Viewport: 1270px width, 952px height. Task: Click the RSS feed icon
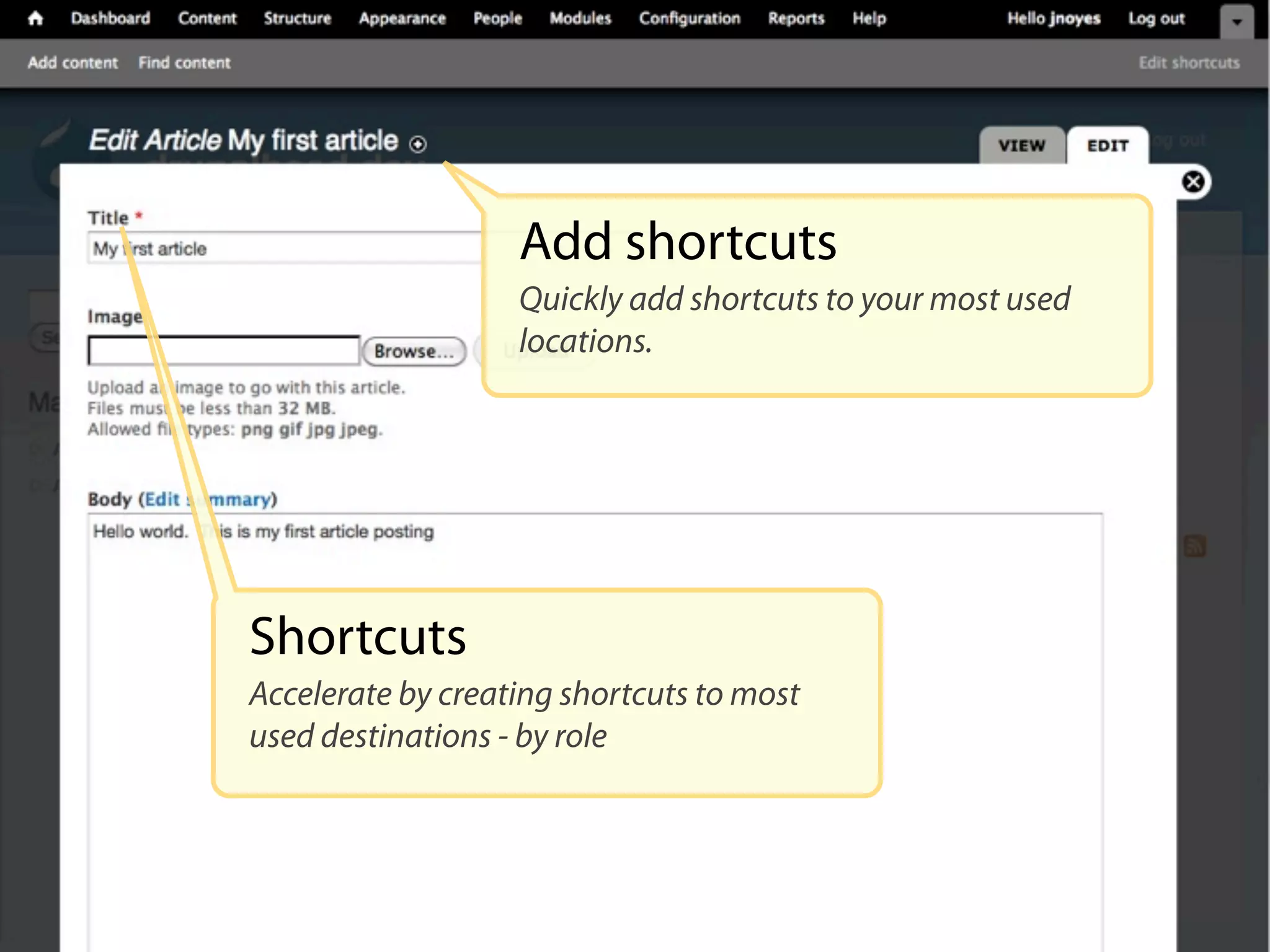point(1194,547)
